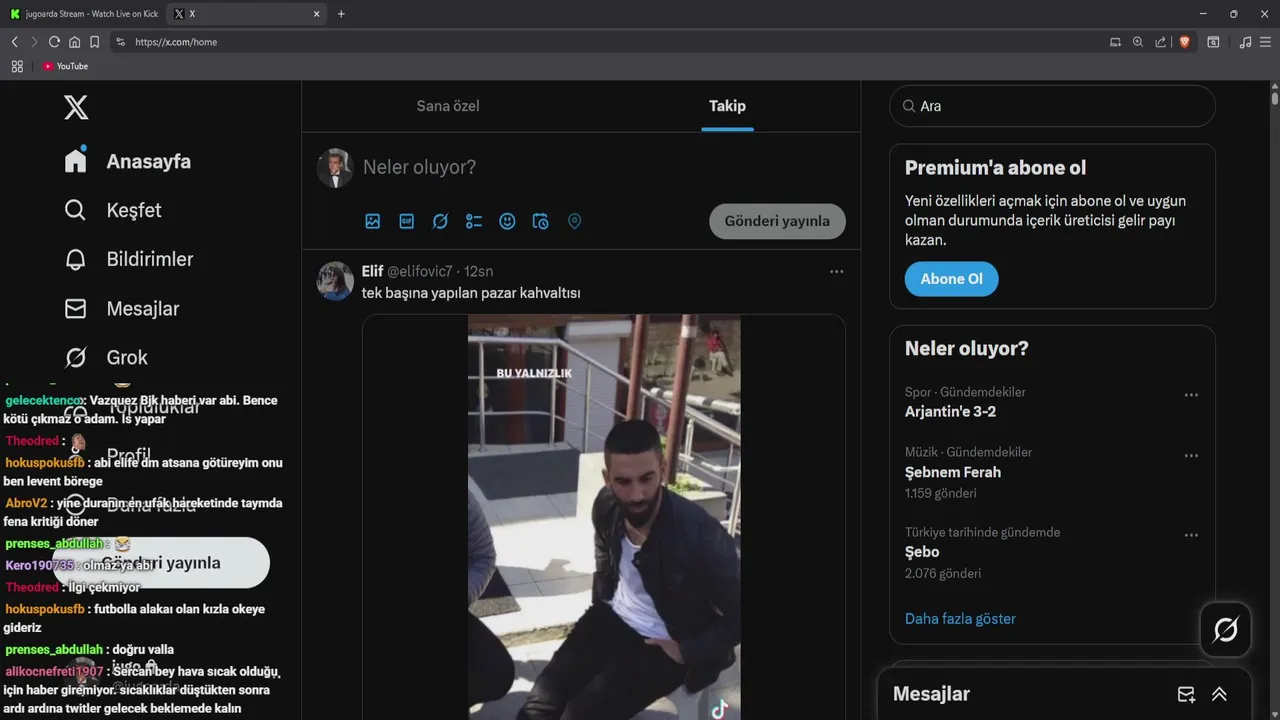The image size is (1280, 720).
Task: Open the browser main menu
Action: click(x=1266, y=42)
